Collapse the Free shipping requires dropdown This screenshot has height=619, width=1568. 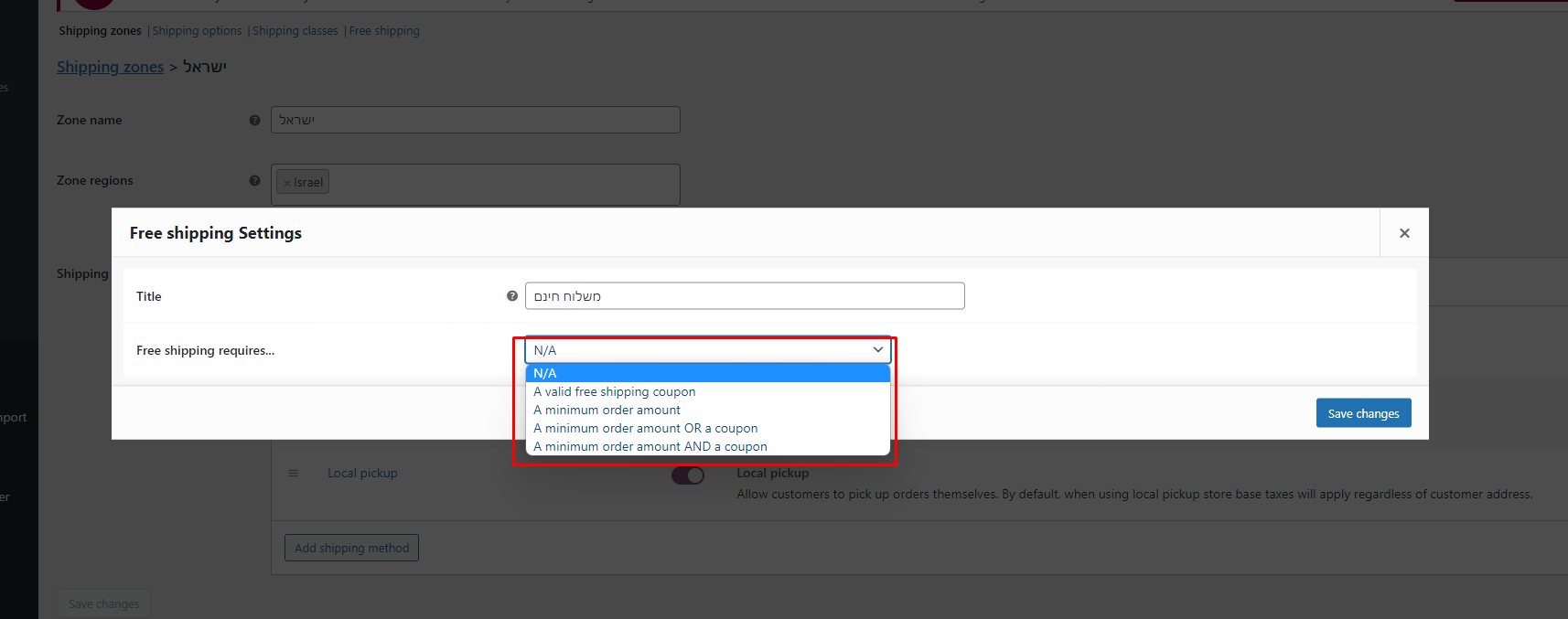tap(707, 350)
